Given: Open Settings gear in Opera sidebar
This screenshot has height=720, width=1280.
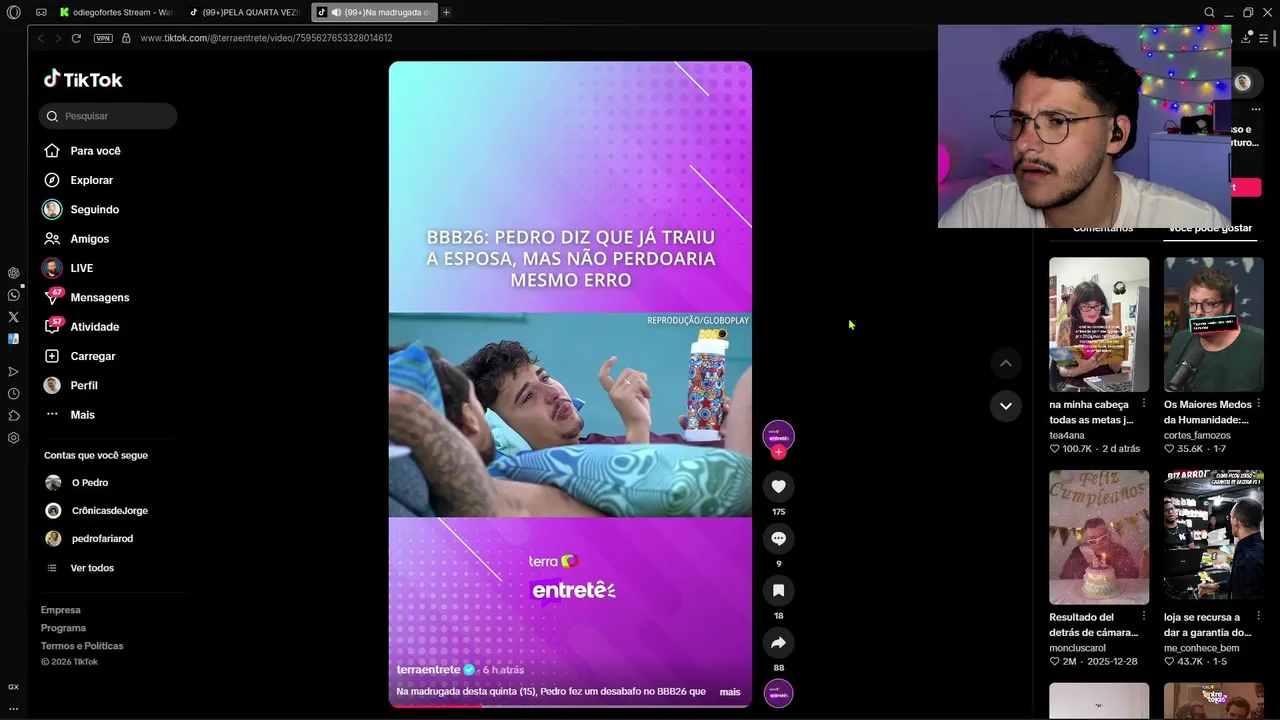Looking at the screenshot, I should point(13,438).
